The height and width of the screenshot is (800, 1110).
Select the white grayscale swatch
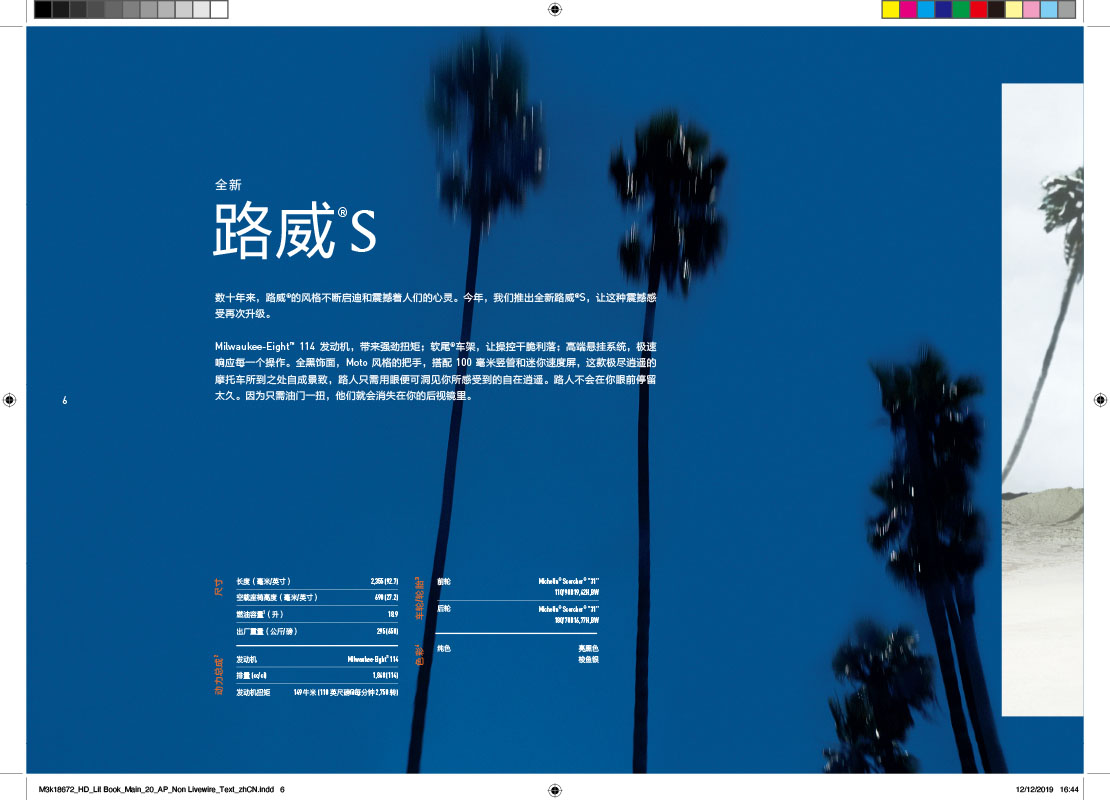(219, 9)
